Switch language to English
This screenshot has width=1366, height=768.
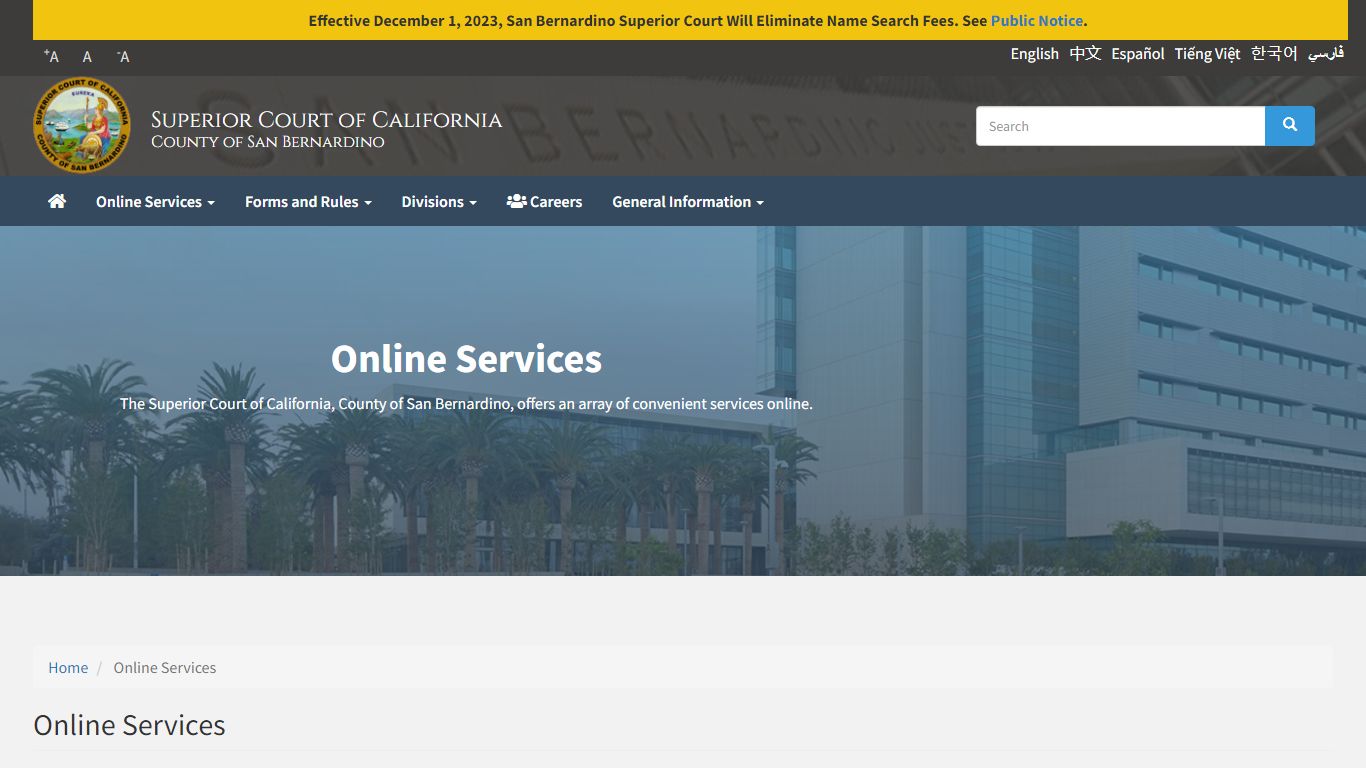pyautogui.click(x=1034, y=53)
